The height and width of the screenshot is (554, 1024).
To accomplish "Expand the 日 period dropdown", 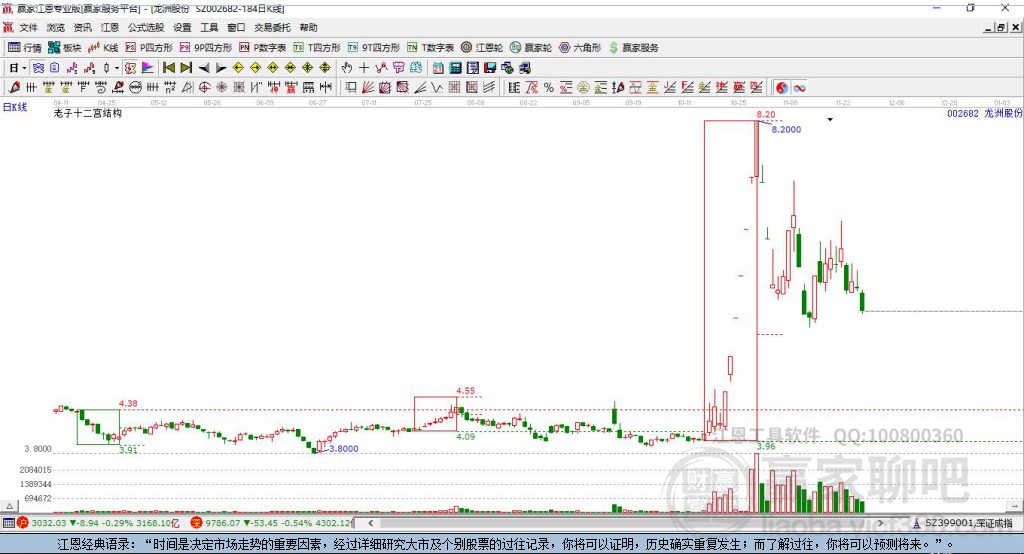I will (x=24, y=68).
